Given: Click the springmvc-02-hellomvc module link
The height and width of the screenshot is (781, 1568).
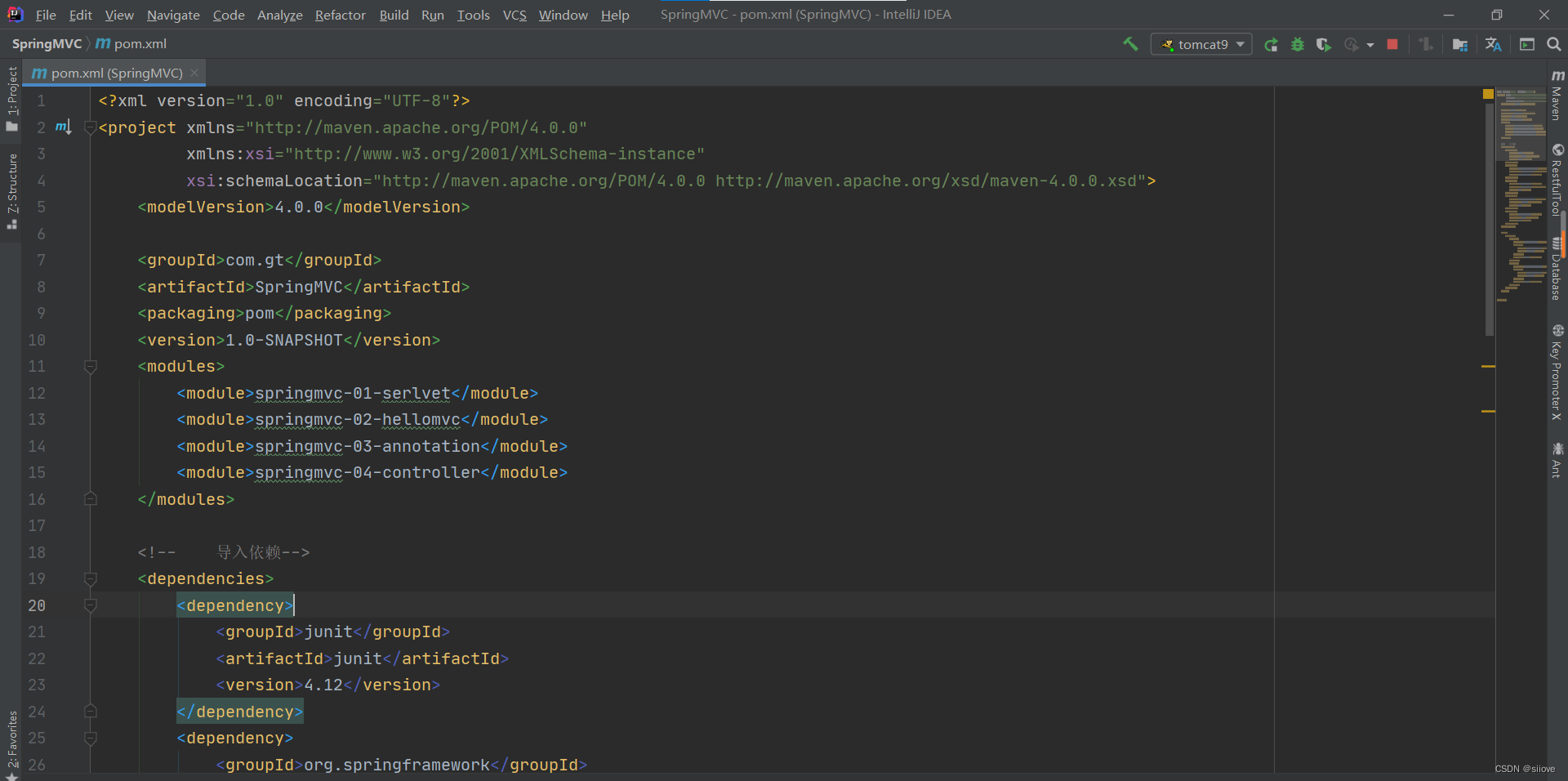Looking at the screenshot, I should coord(357,420).
